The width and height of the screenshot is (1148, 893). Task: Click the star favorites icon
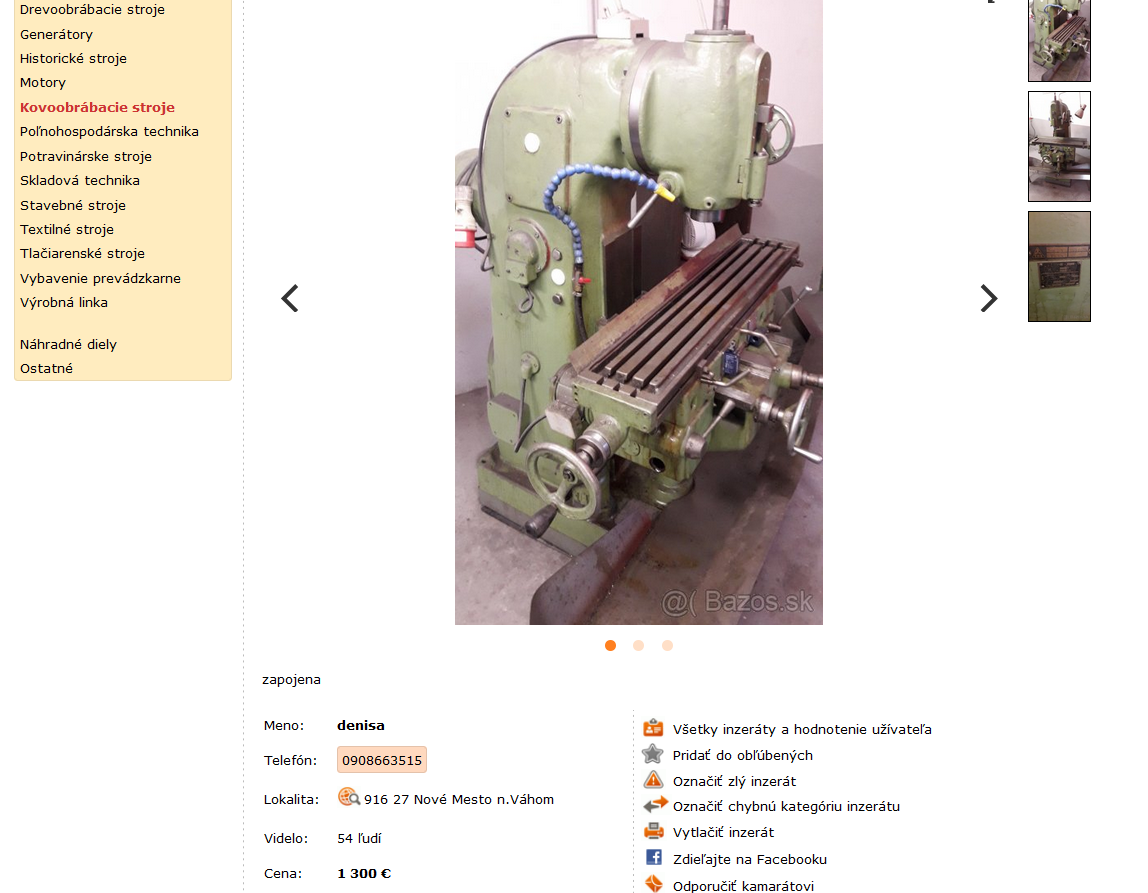[652, 754]
